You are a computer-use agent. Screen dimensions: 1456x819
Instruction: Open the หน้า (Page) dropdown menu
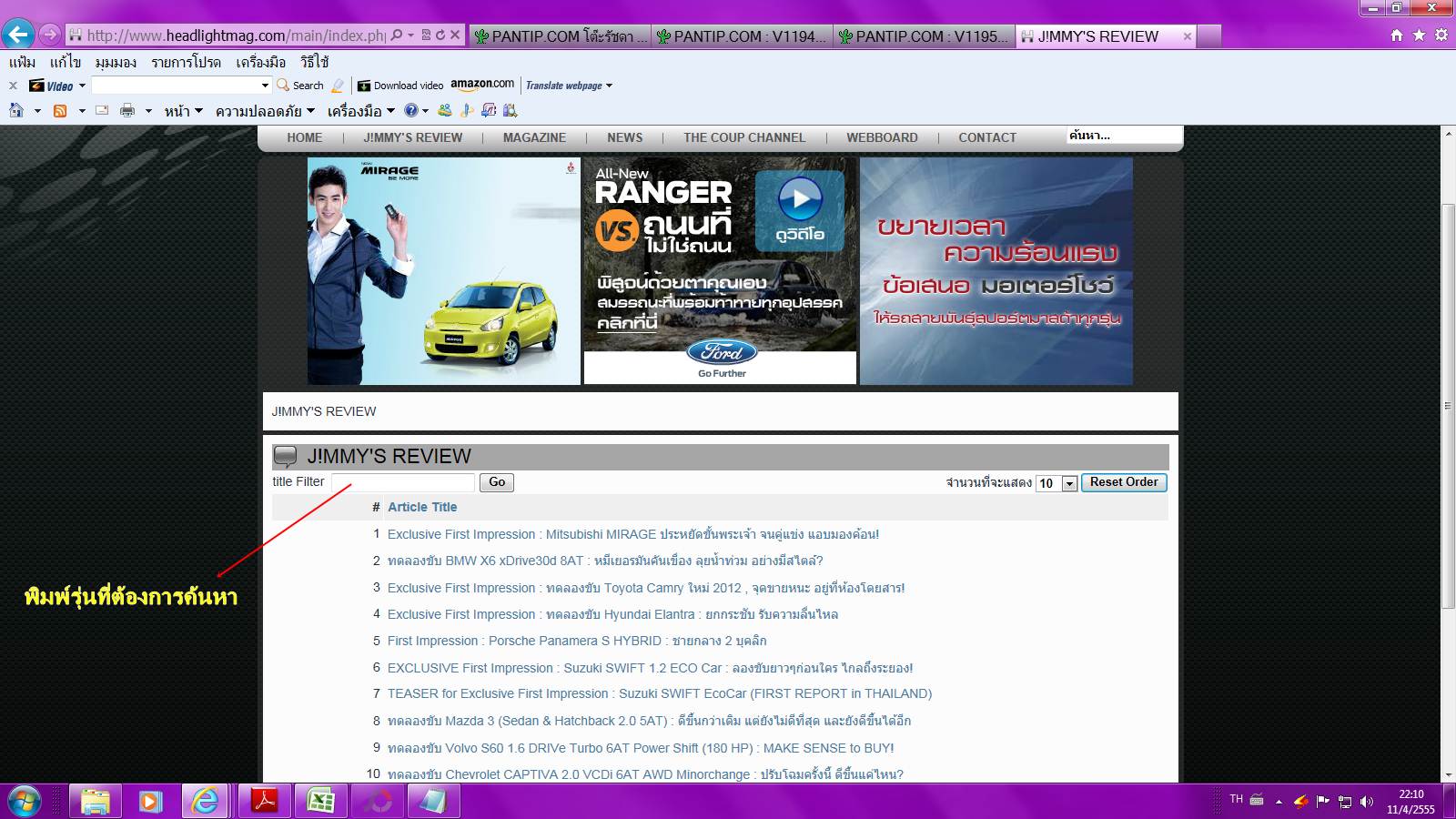[183, 111]
